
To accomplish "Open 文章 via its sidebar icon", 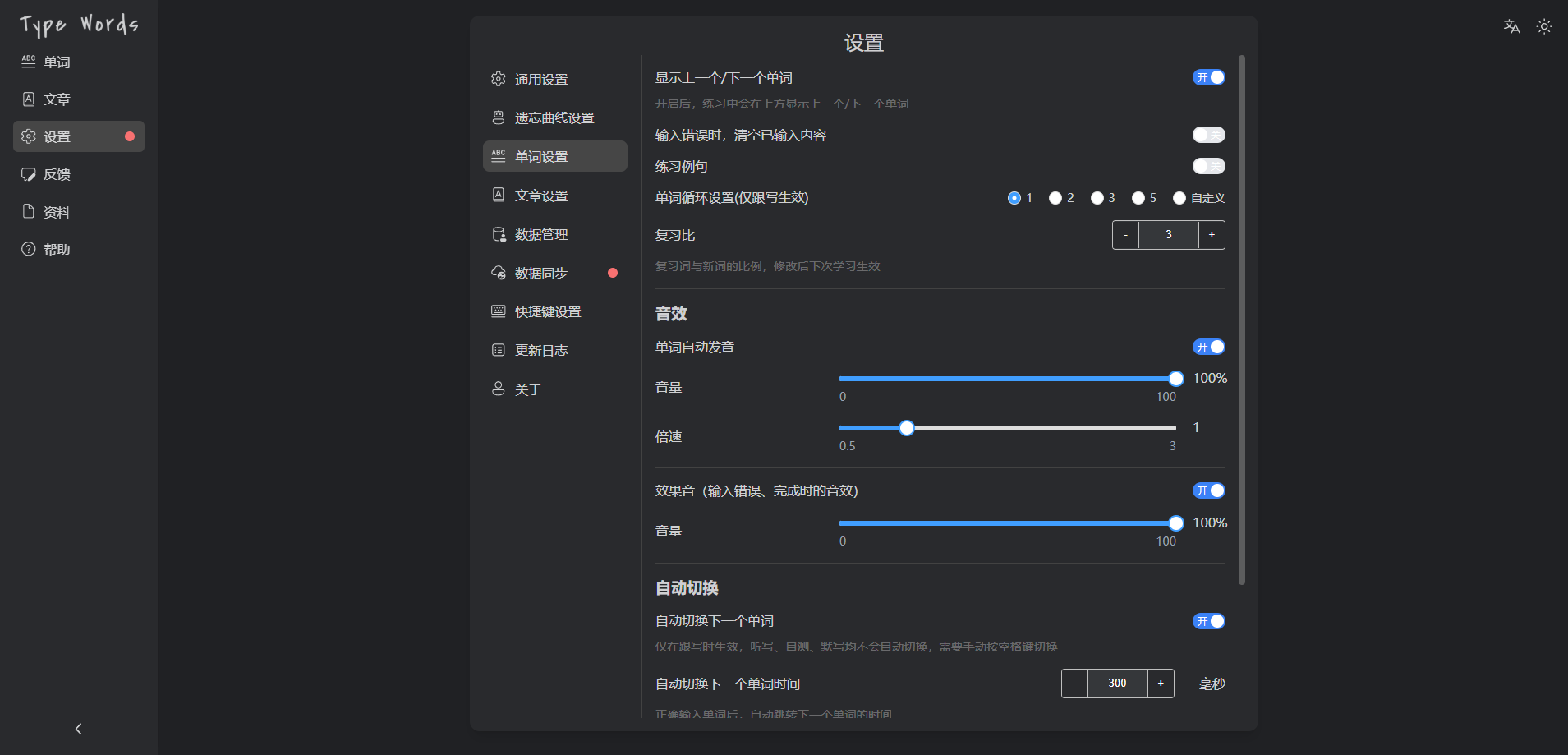I will tap(29, 99).
